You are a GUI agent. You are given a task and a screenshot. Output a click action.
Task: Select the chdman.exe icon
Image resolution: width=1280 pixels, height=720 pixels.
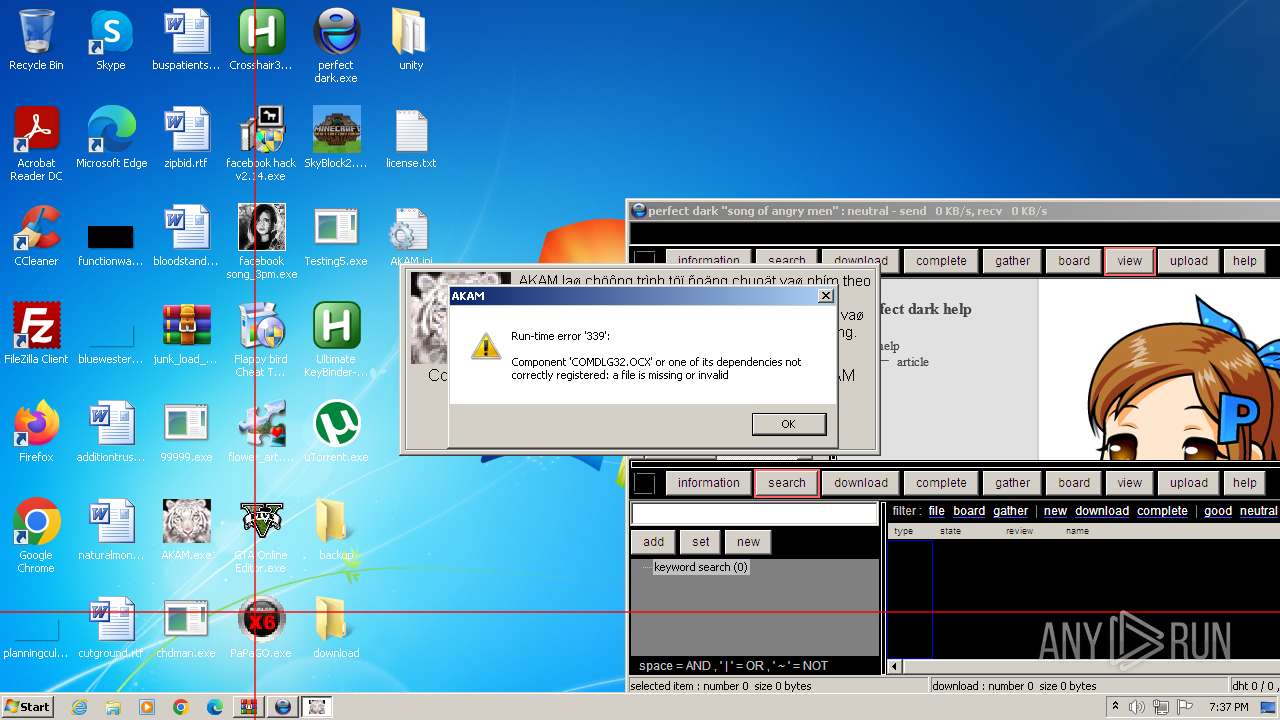[186, 629]
